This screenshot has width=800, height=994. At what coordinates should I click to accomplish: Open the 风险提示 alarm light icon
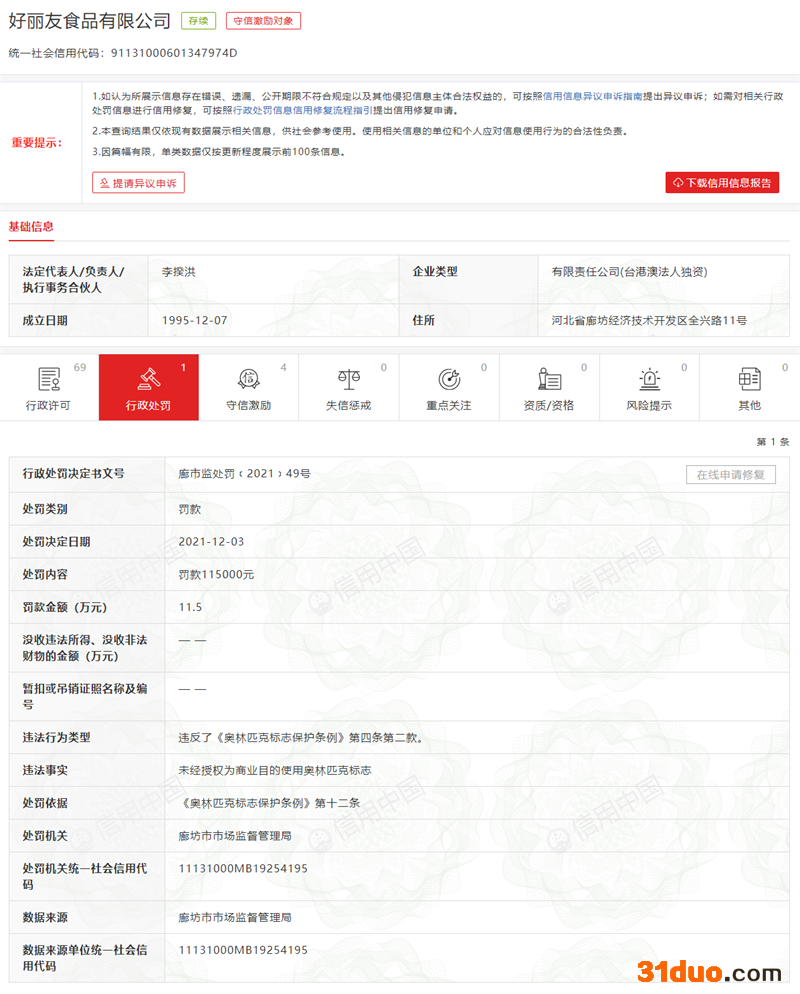[649, 379]
